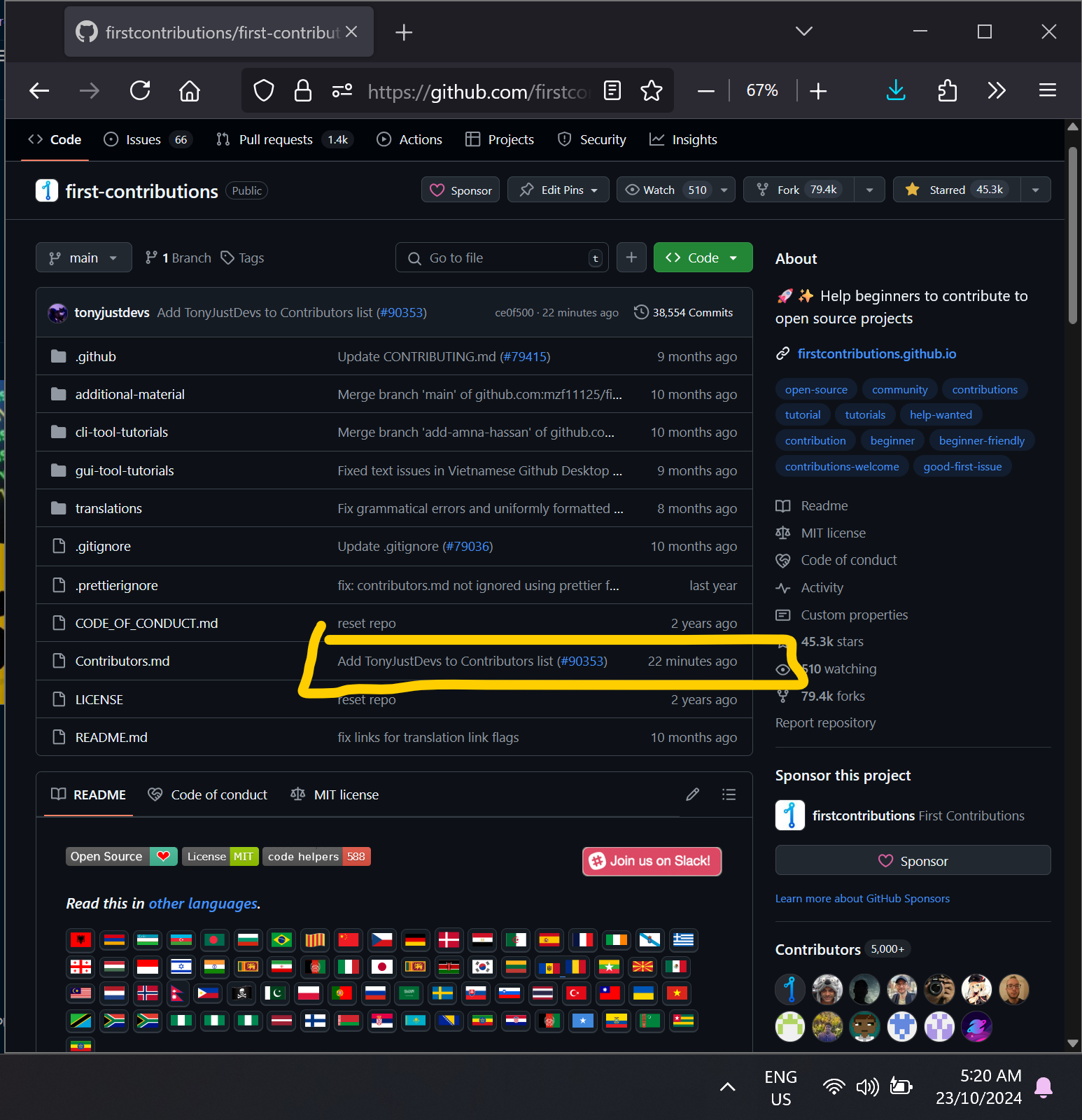Click the first-contributions repo logo
The width and height of the screenshot is (1082, 1120).
[47, 190]
